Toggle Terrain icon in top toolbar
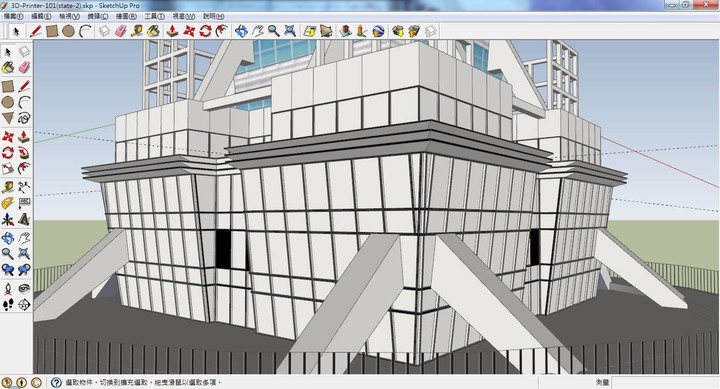 click(x=326, y=31)
